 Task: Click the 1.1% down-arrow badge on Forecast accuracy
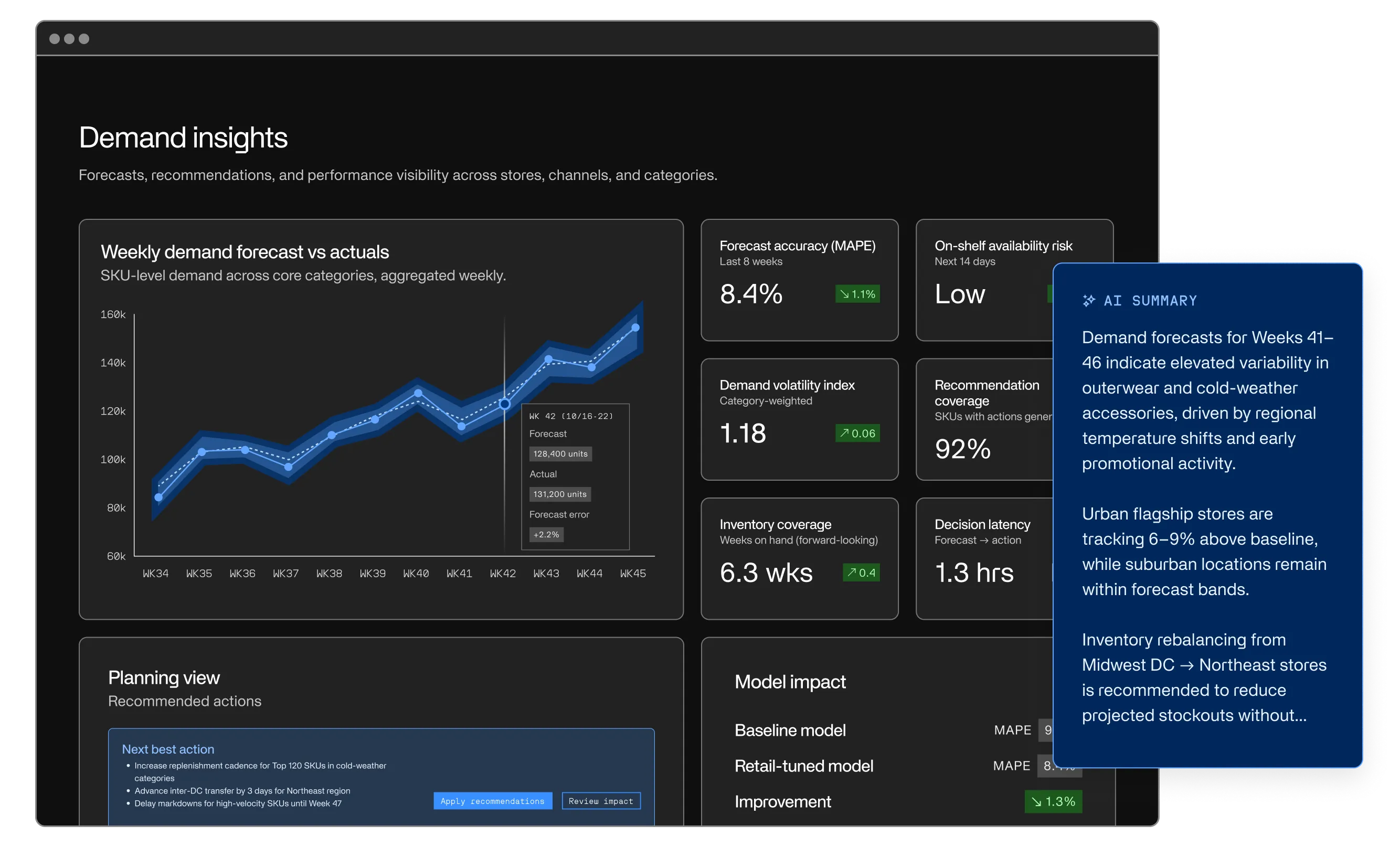pyautogui.click(x=857, y=294)
